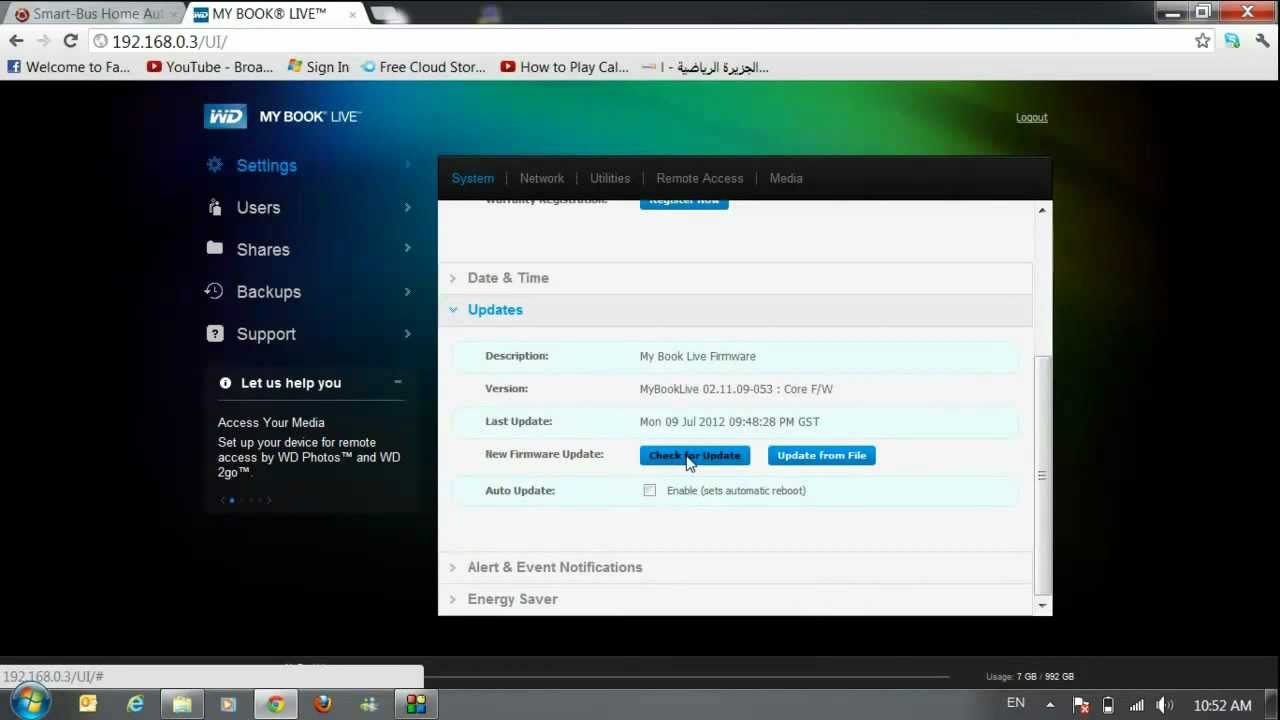The width and height of the screenshot is (1280, 720).
Task: Launch Internet Explorer from taskbar
Action: pyautogui.click(x=135, y=704)
